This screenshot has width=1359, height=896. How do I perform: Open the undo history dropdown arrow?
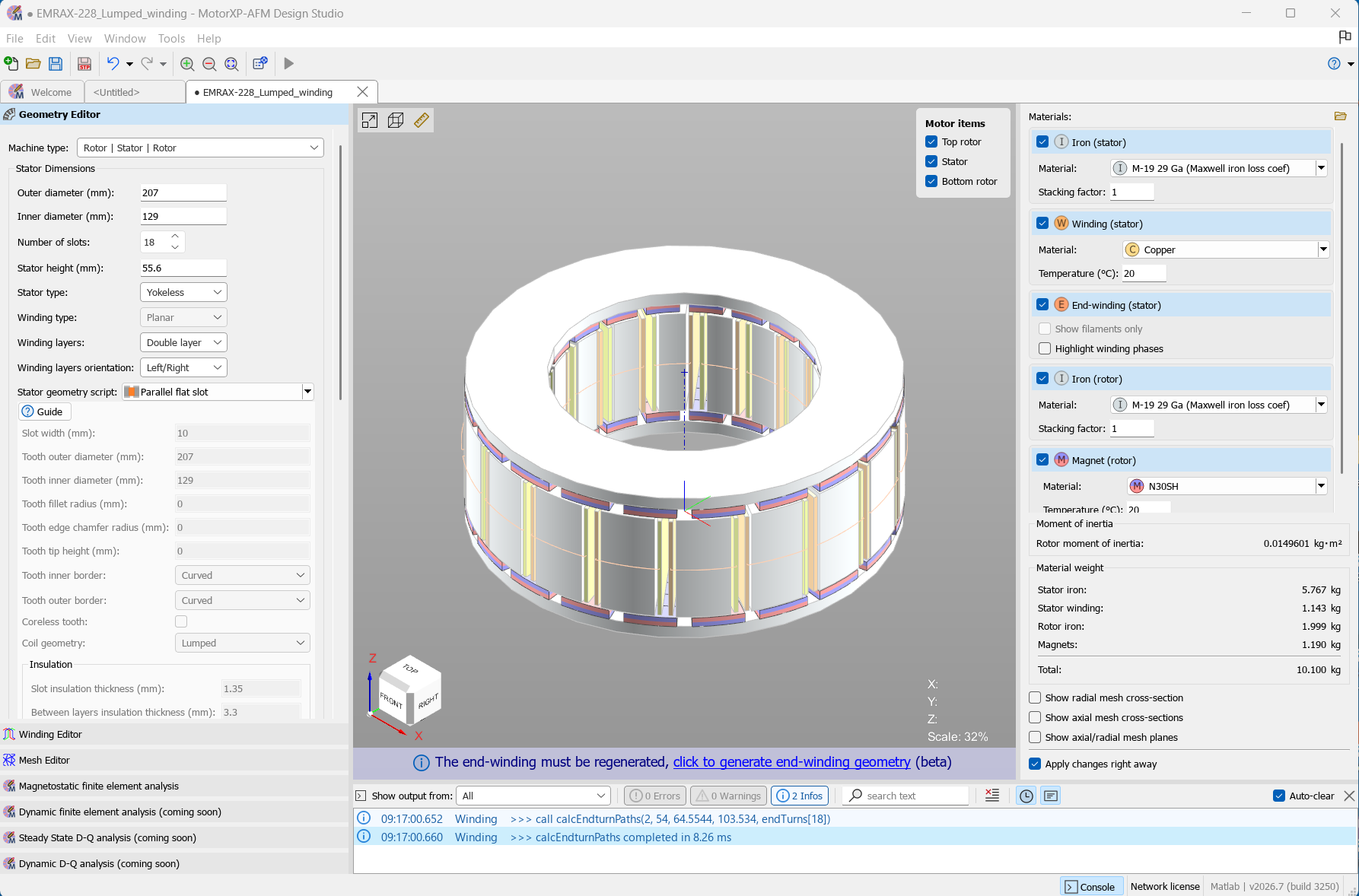(129, 64)
